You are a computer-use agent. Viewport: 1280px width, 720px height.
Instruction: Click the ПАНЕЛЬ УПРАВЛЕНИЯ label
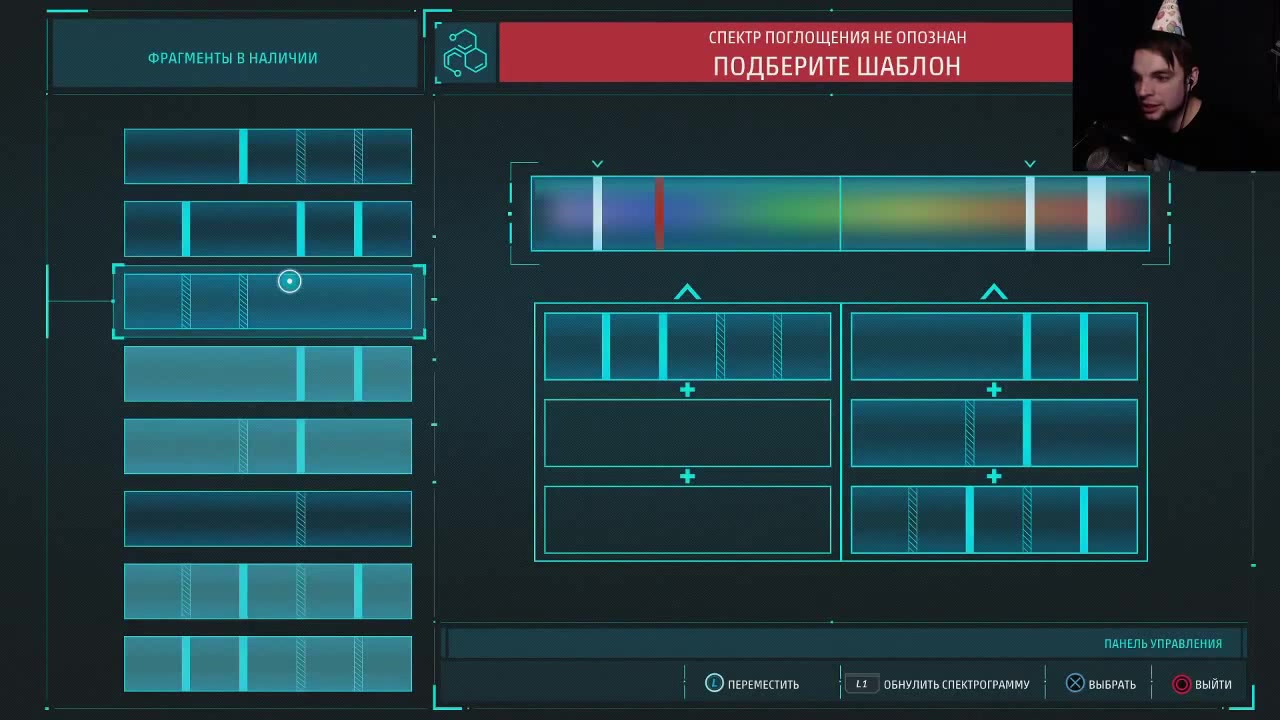coord(1162,644)
